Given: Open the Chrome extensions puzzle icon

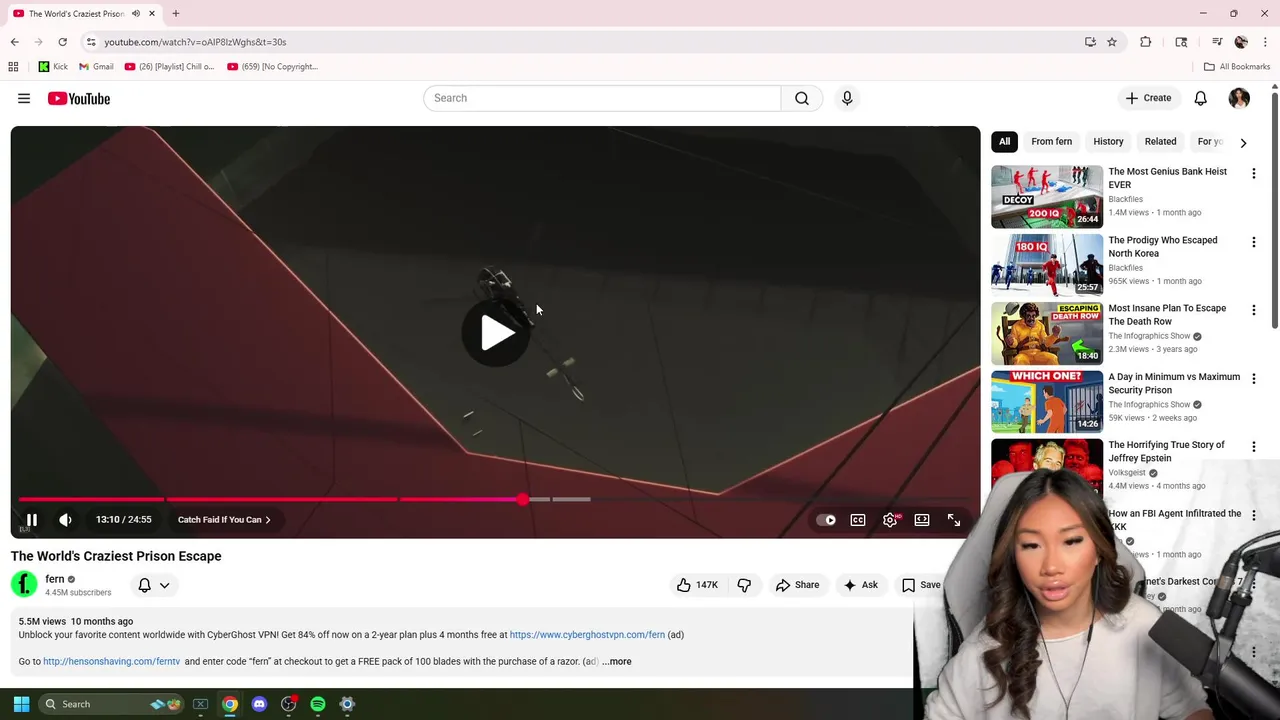Looking at the screenshot, I should tap(1146, 42).
